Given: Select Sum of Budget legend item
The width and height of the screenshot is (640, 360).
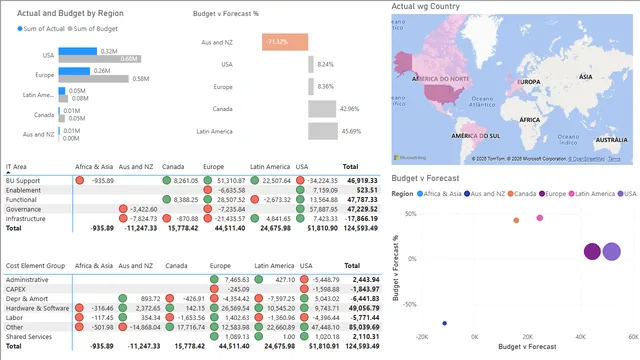Looking at the screenshot, I should pyautogui.click(x=93, y=29).
